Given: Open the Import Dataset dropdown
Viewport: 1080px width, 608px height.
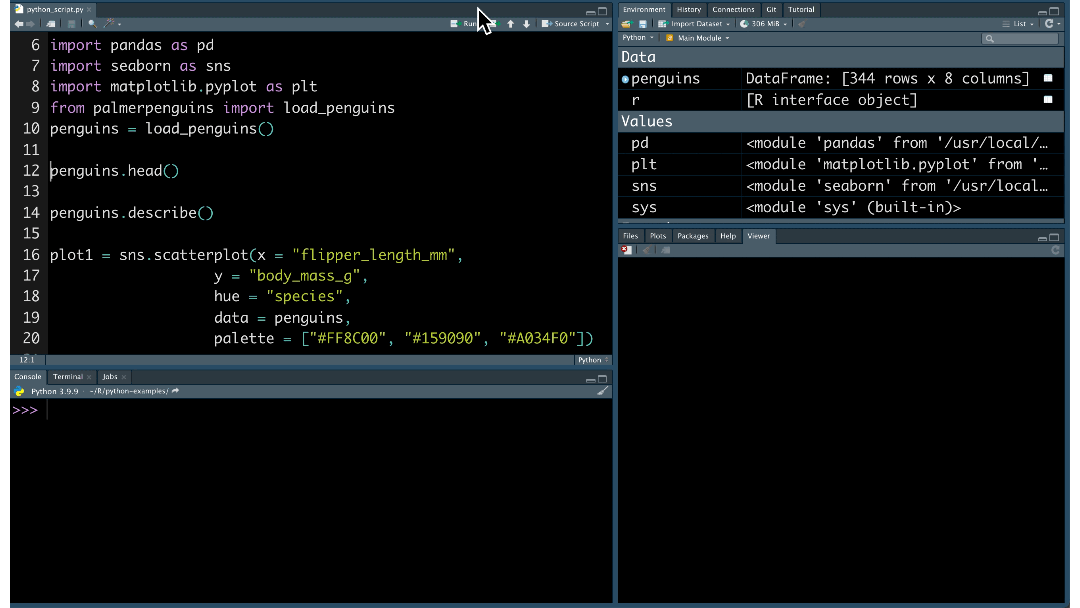Looking at the screenshot, I should [x=695, y=24].
